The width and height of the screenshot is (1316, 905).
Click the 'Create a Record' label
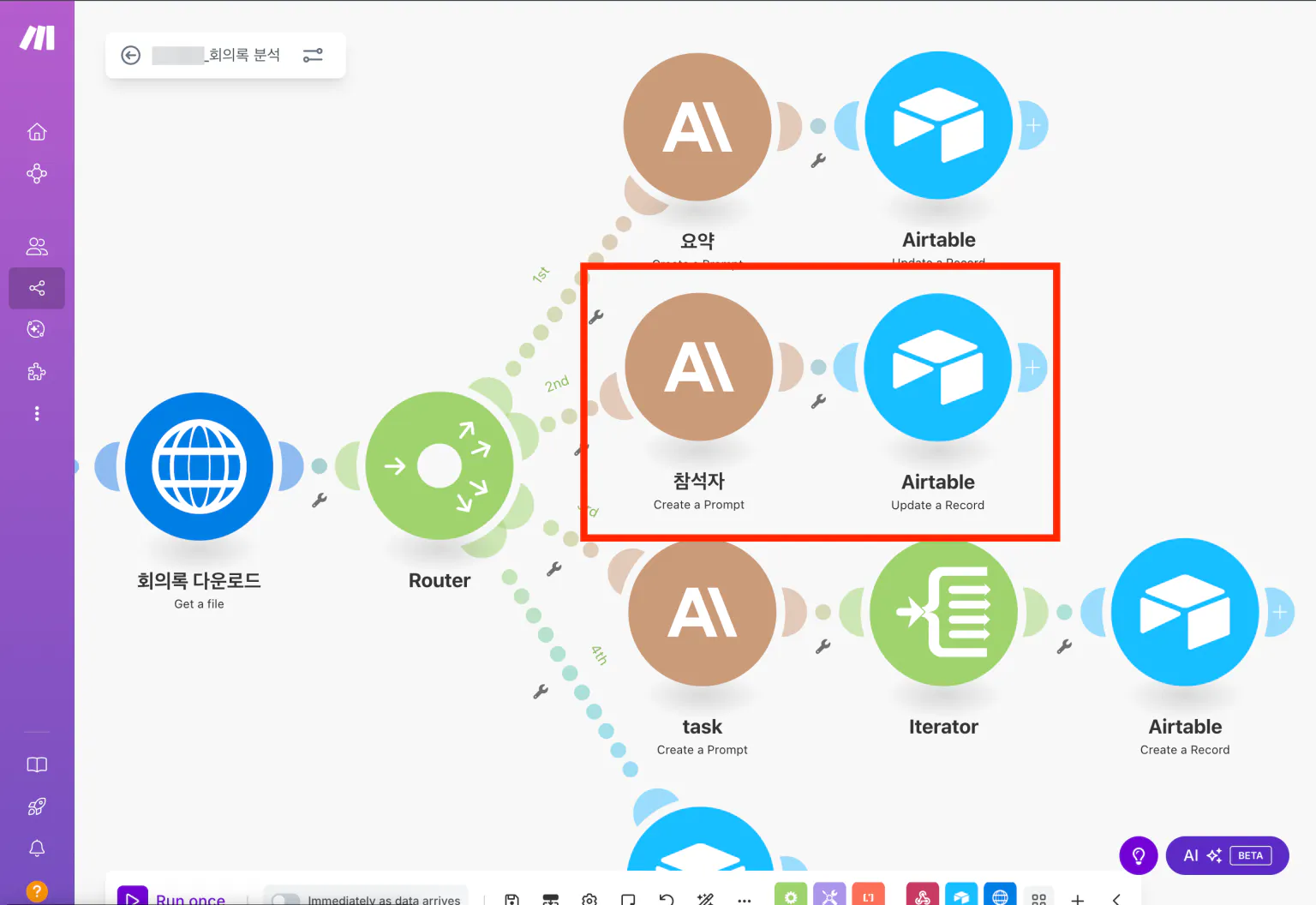(x=1185, y=750)
